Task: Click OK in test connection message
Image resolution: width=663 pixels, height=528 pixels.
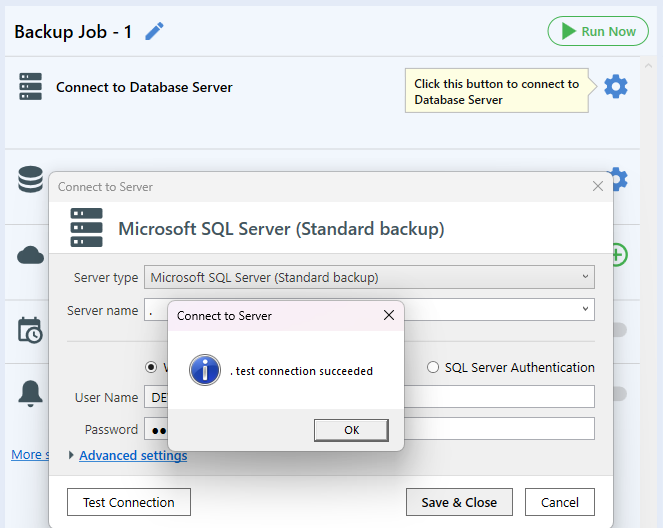Action: coord(351,430)
